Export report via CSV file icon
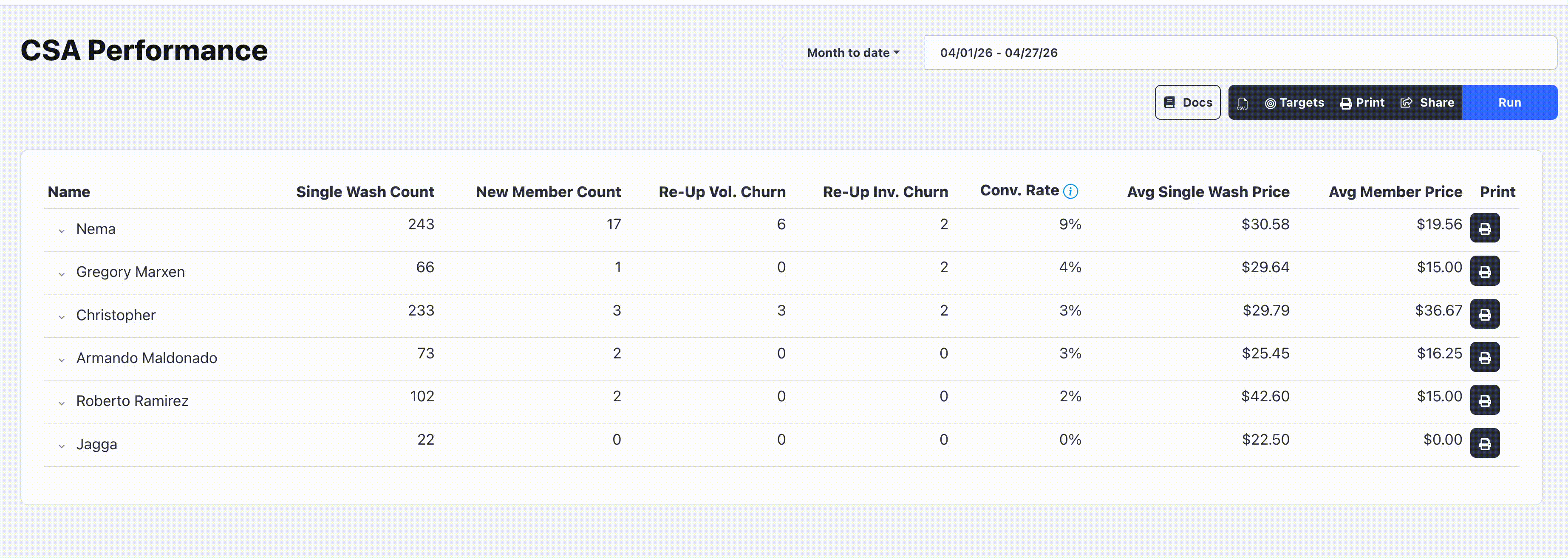This screenshot has height=558, width=1568. click(1243, 103)
